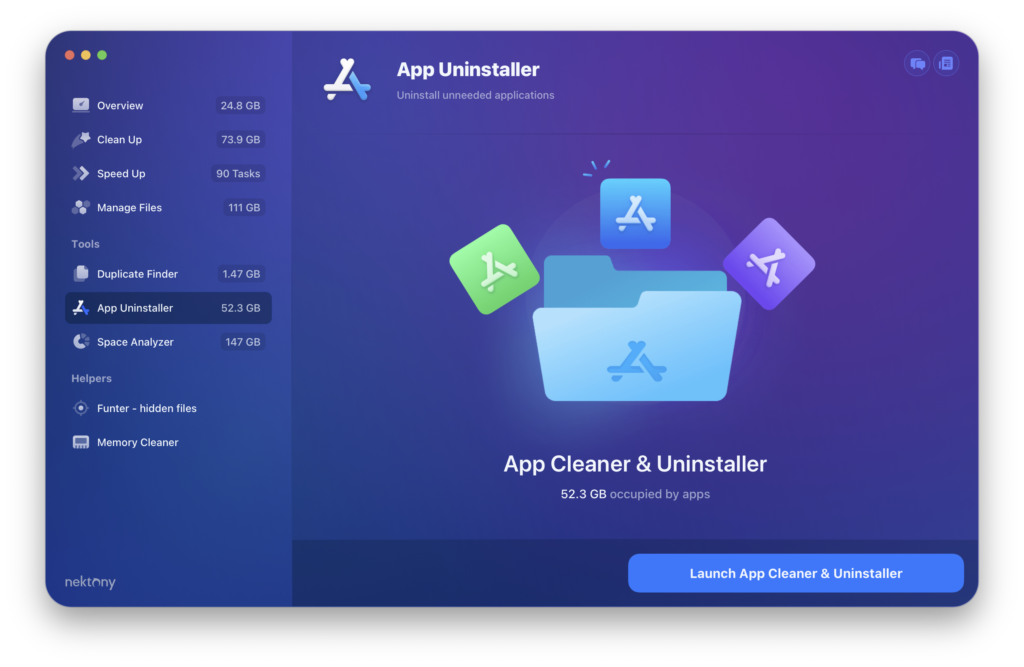Click the Overview monitor icon in sidebar
1024x667 pixels.
click(x=81, y=105)
